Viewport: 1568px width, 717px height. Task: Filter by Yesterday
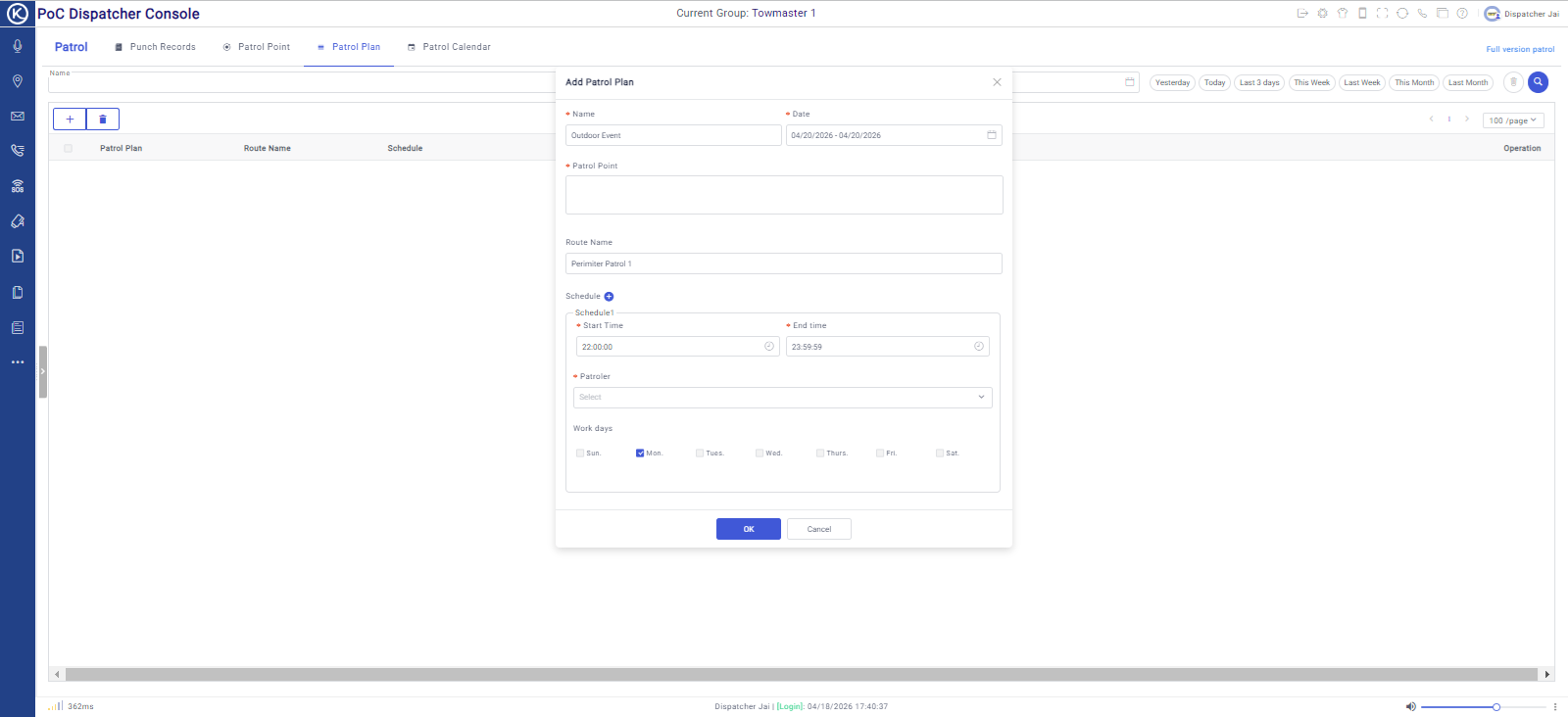click(1172, 82)
